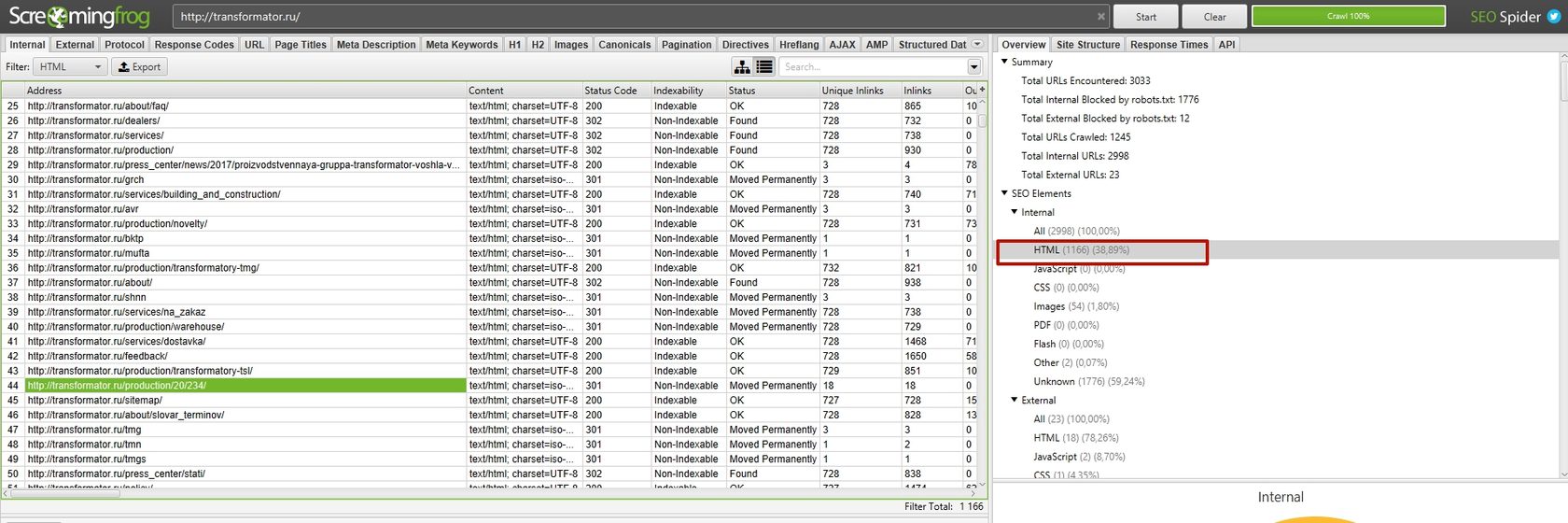The height and width of the screenshot is (523, 1568).
Task: Collapse the SEO Elements section
Action: pos(1004,193)
